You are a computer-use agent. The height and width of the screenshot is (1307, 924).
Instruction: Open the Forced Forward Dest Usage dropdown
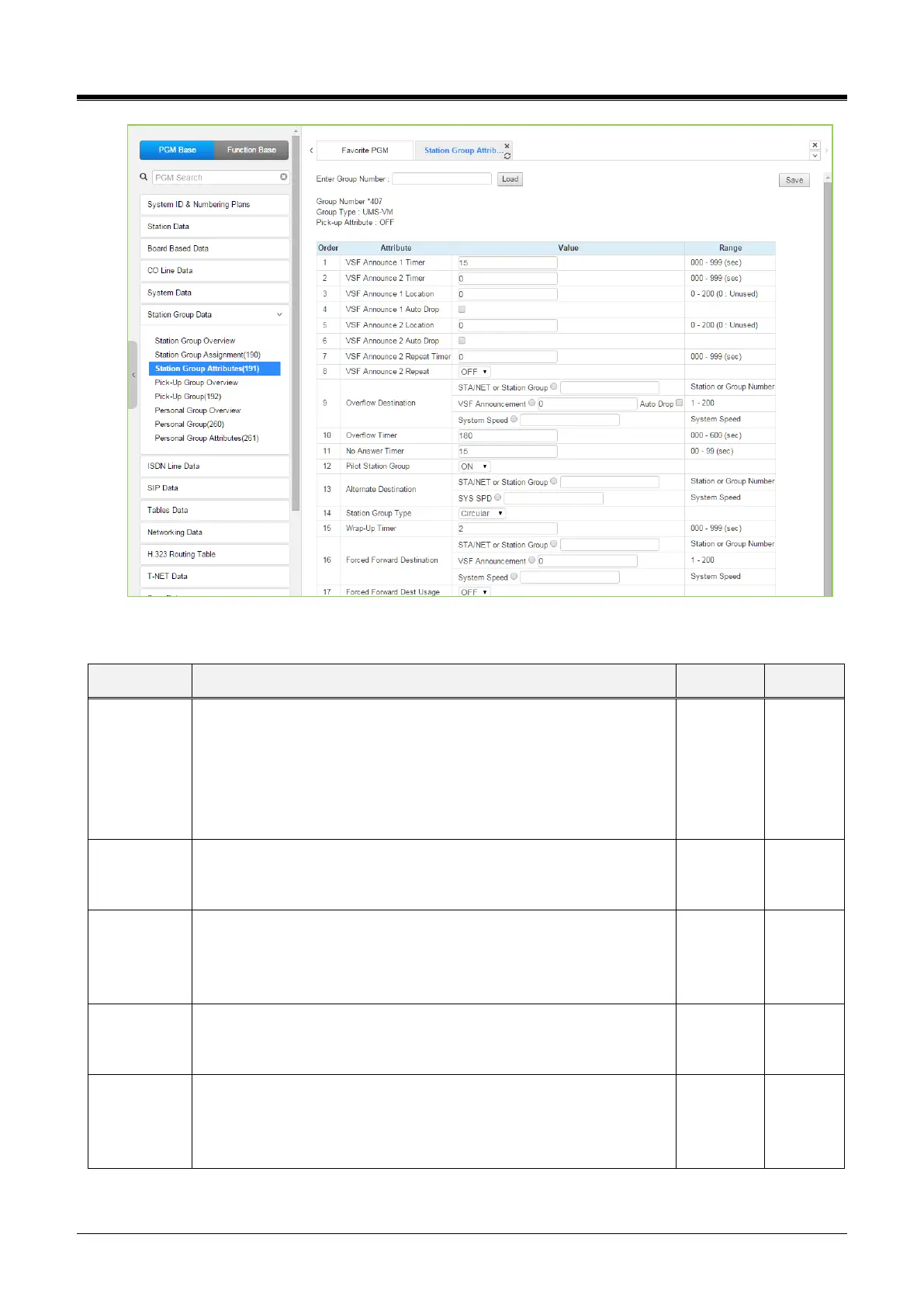(x=474, y=591)
